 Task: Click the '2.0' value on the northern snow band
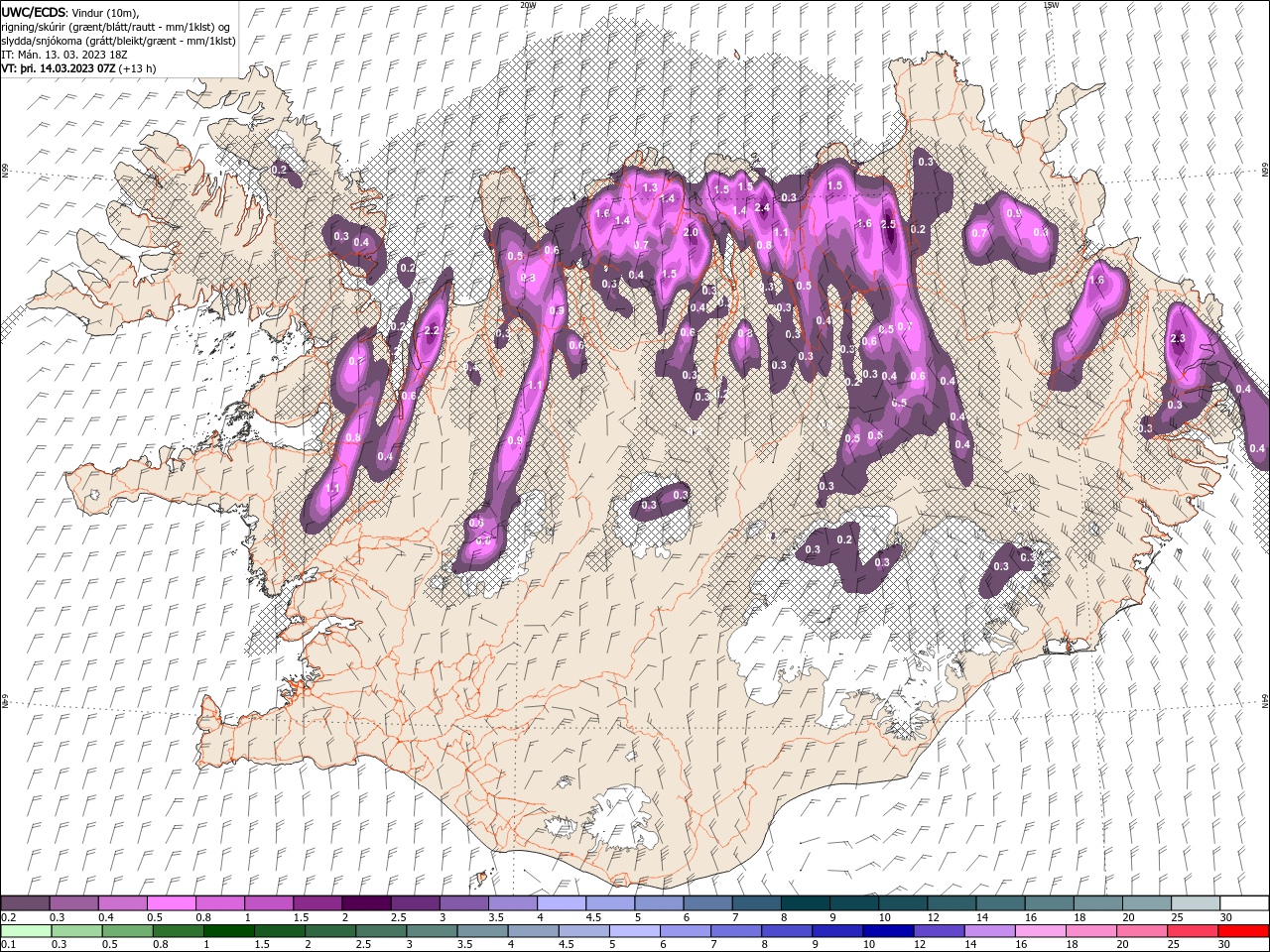pos(692,233)
